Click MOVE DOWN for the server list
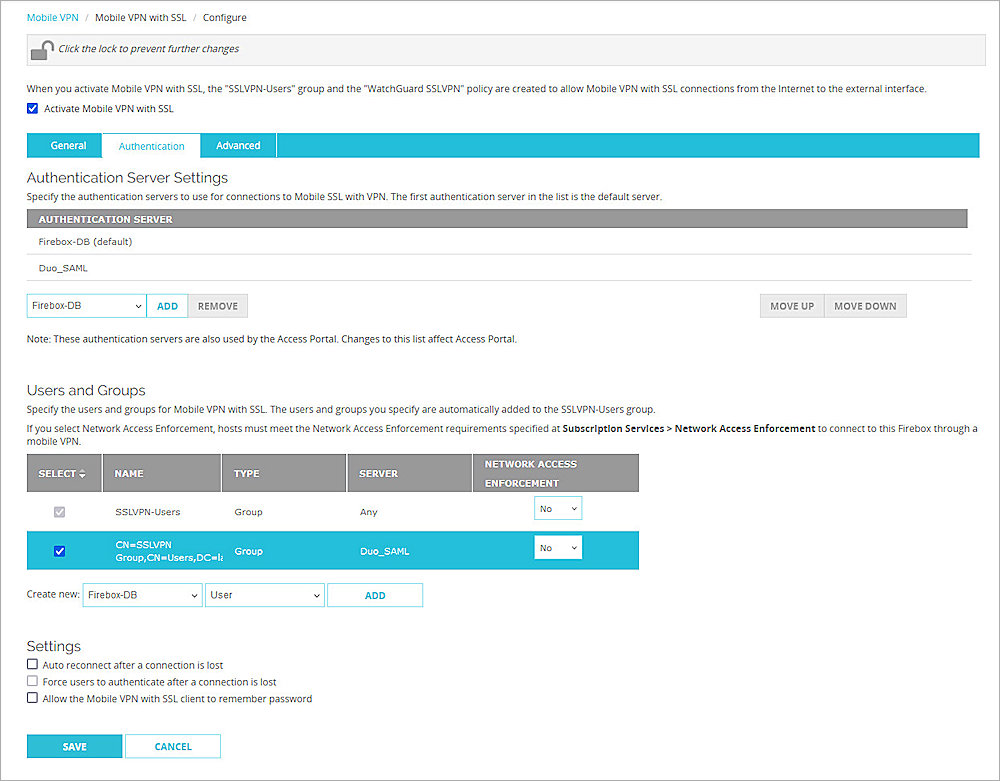The image size is (1000, 781). [864, 305]
